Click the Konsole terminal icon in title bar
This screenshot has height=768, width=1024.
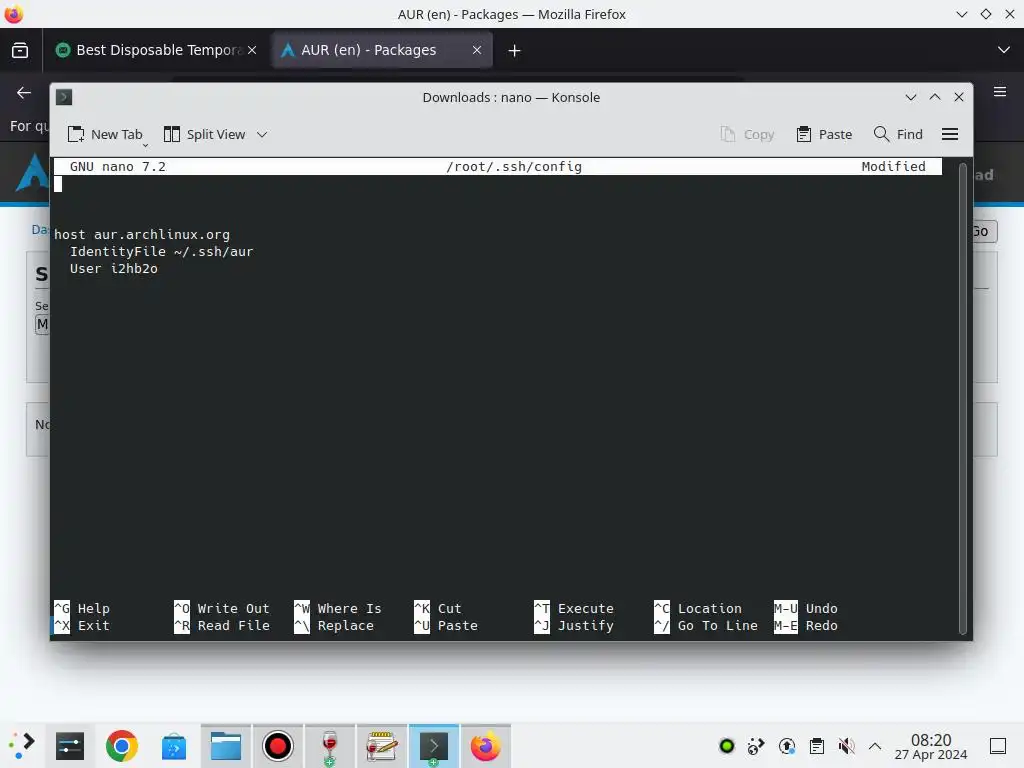tap(64, 97)
